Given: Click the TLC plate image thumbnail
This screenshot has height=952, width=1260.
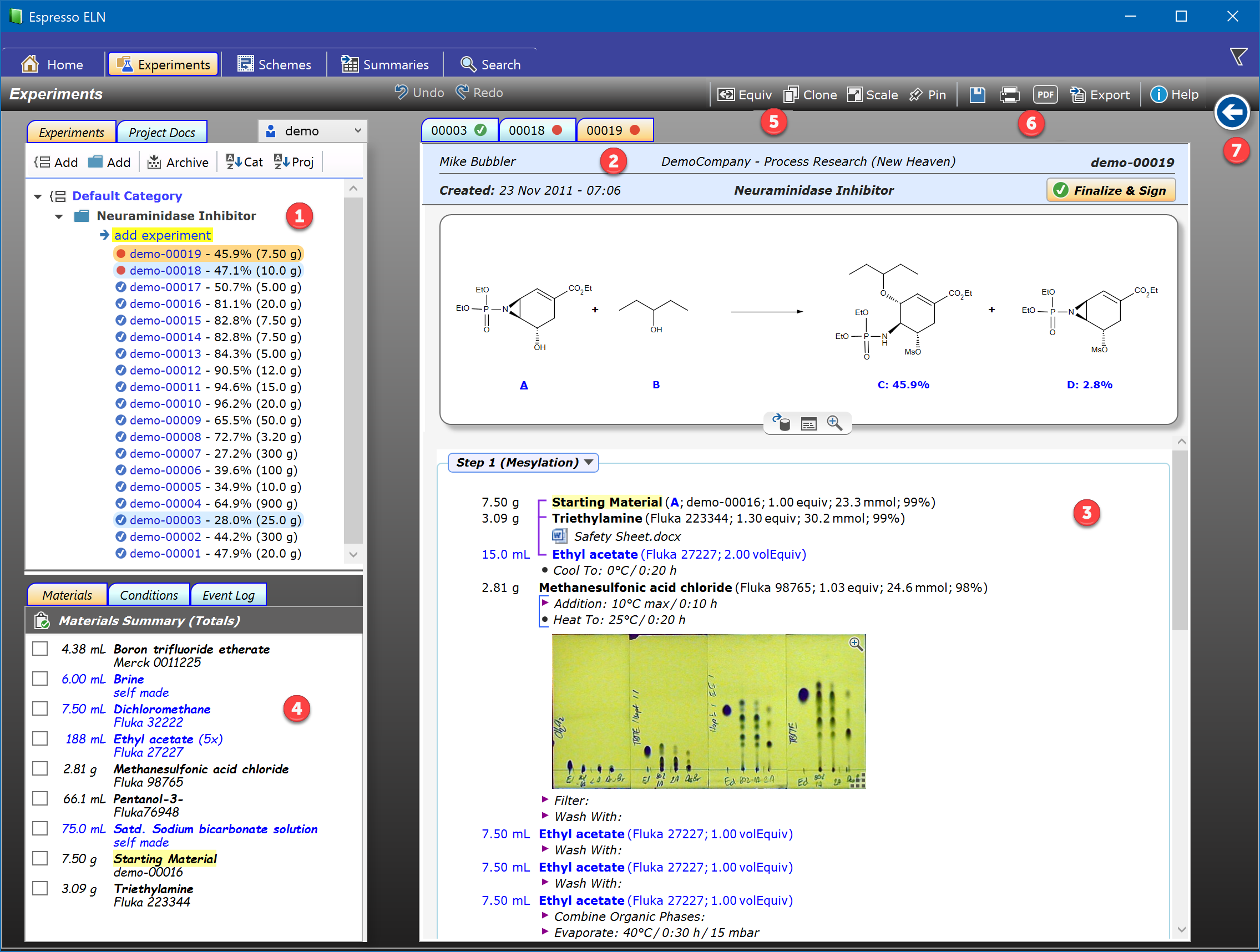Looking at the screenshot, I should pyautogui.click(x=708, y=711).
